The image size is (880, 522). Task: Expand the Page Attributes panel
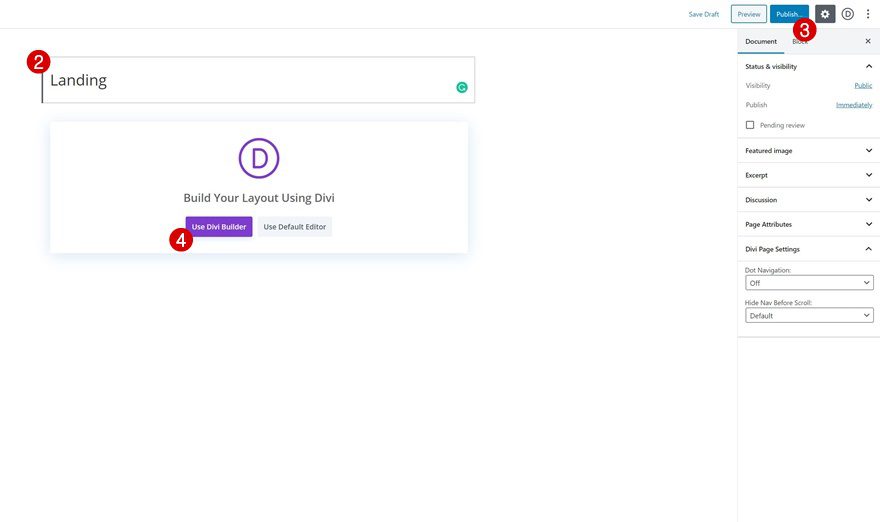click(809, 225)
